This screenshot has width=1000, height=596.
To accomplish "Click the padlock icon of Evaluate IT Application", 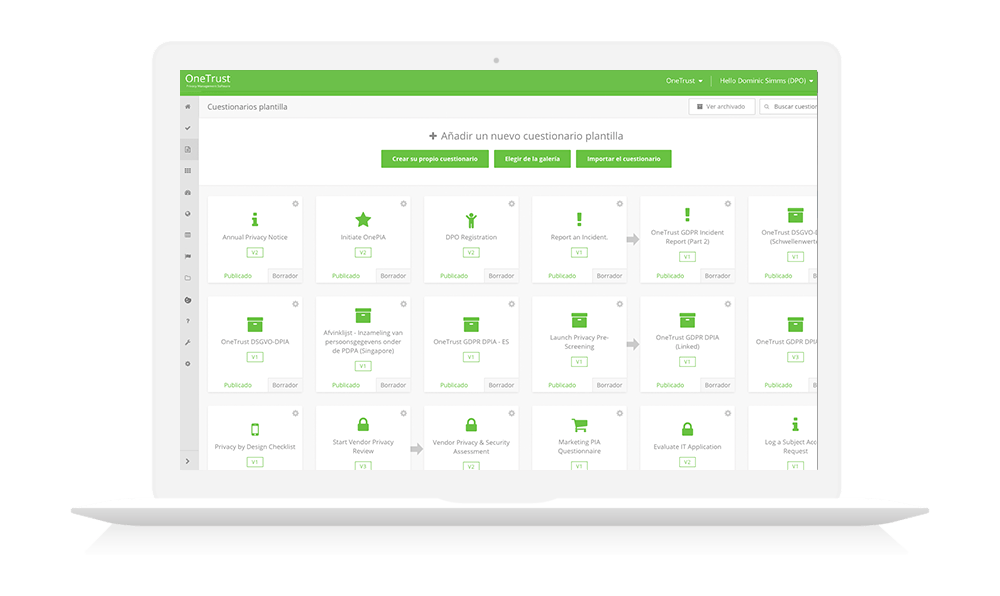I will point(687,429).
